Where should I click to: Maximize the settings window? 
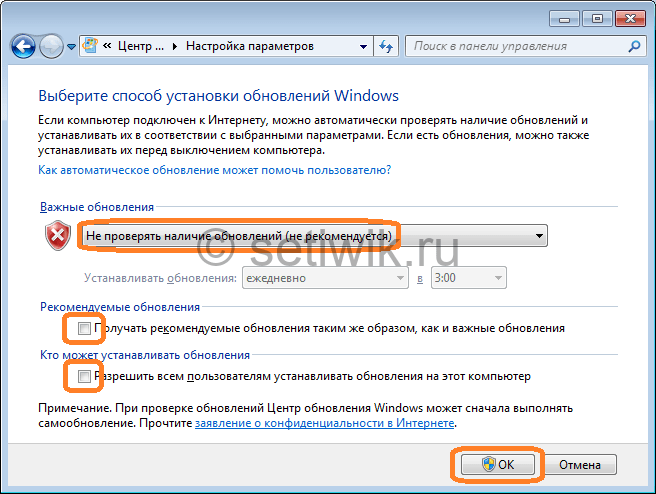pos(597,19)
